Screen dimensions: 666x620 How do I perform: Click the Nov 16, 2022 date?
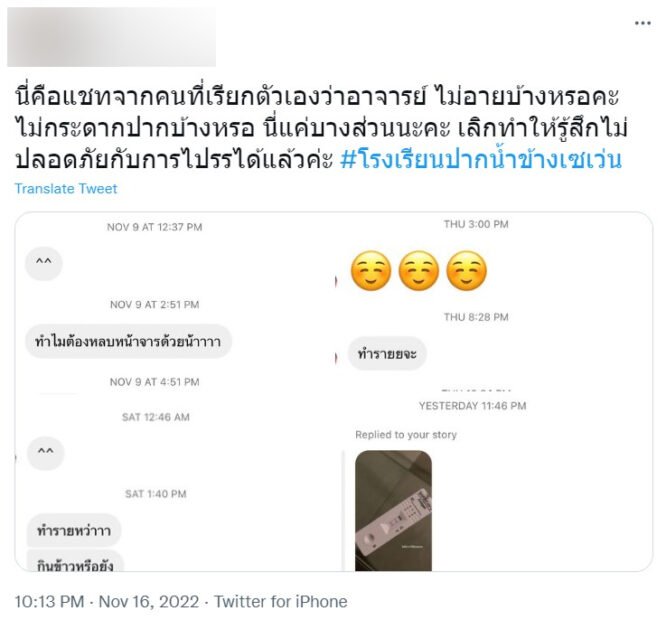pos(149,601)
